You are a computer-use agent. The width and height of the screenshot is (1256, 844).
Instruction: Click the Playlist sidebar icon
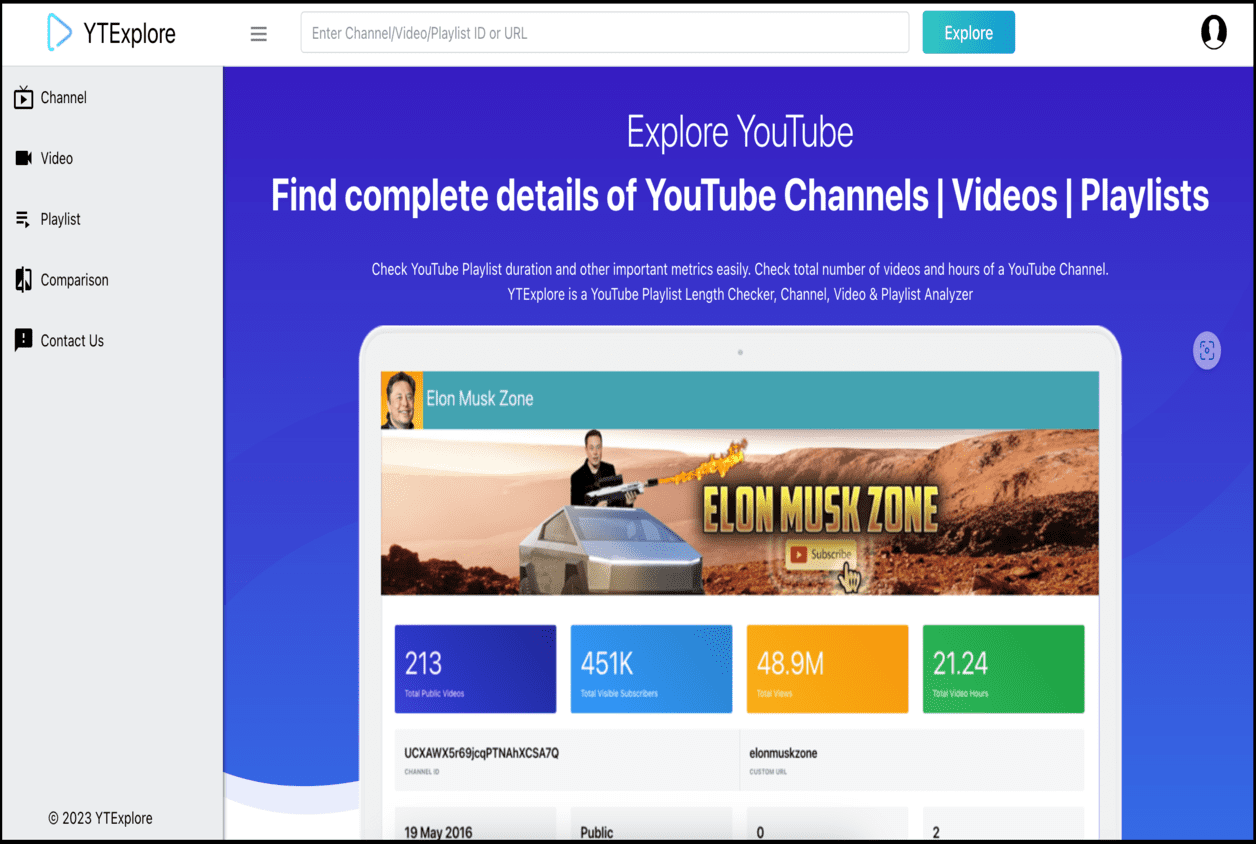(23, 219)
